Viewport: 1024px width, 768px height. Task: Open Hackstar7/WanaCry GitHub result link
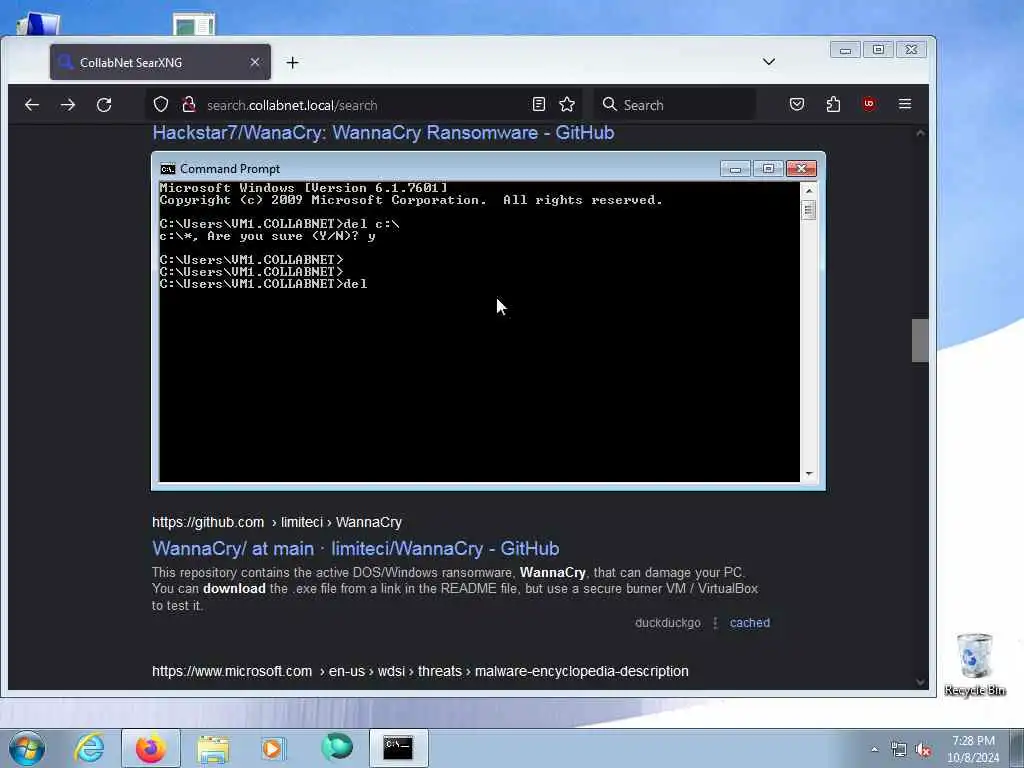pyautogui.click(x=383, y=133)
